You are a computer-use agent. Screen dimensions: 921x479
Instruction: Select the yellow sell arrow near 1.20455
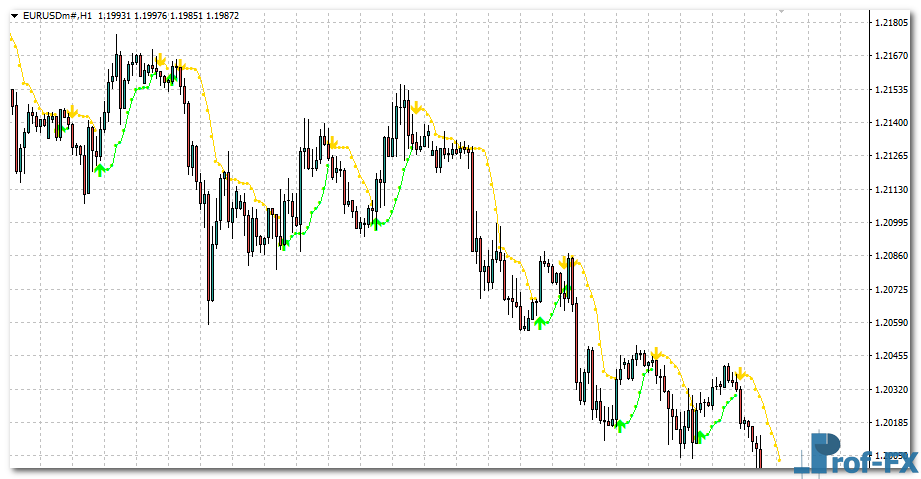click(x=657, y=353)
